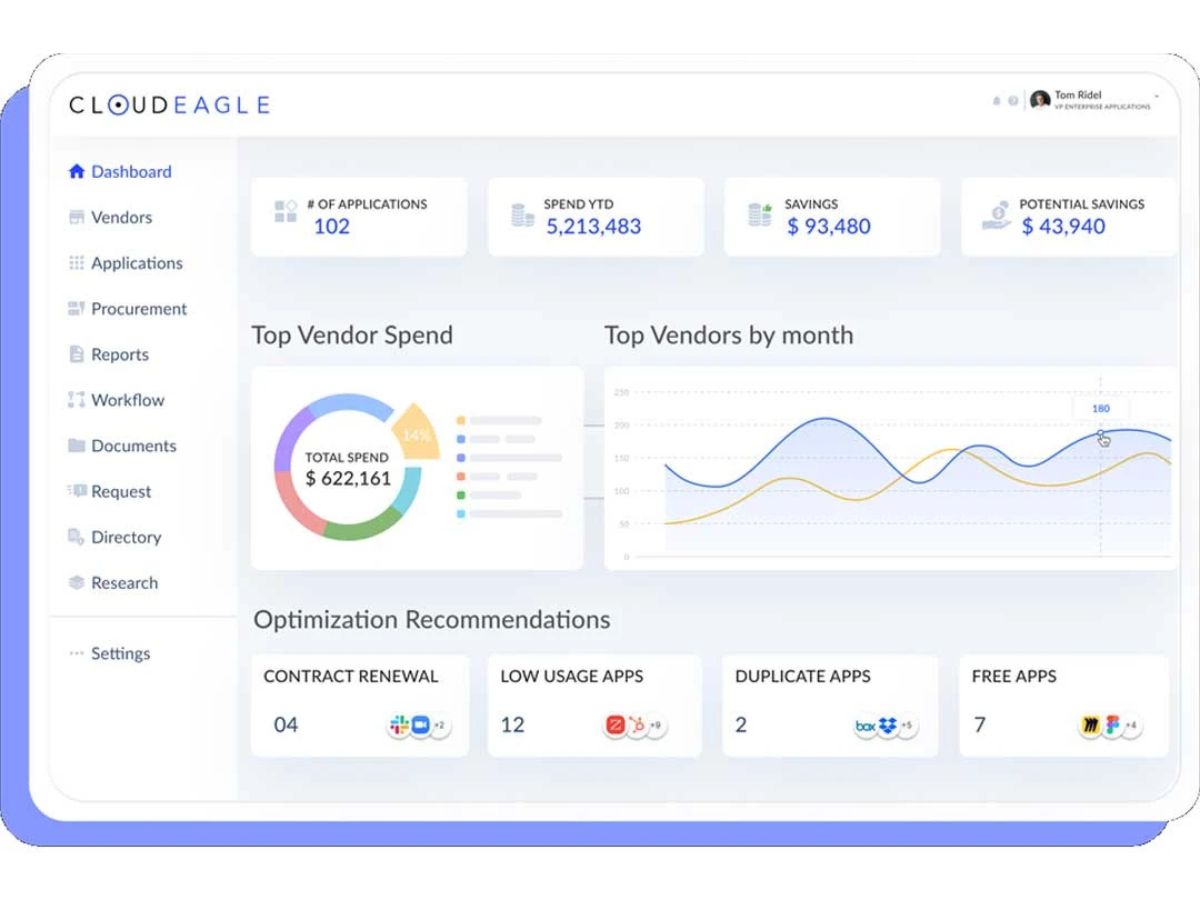Viewport: 1200px width, 900px height.
Task: Click the red donut chart segment
Action: [x=297, y=507]
